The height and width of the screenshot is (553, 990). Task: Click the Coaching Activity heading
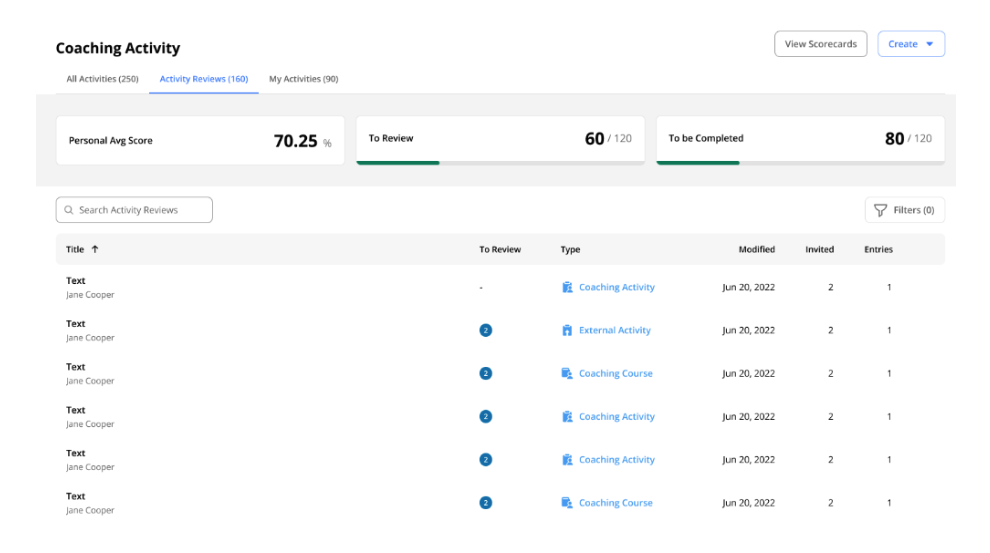(x=118, y=48)
